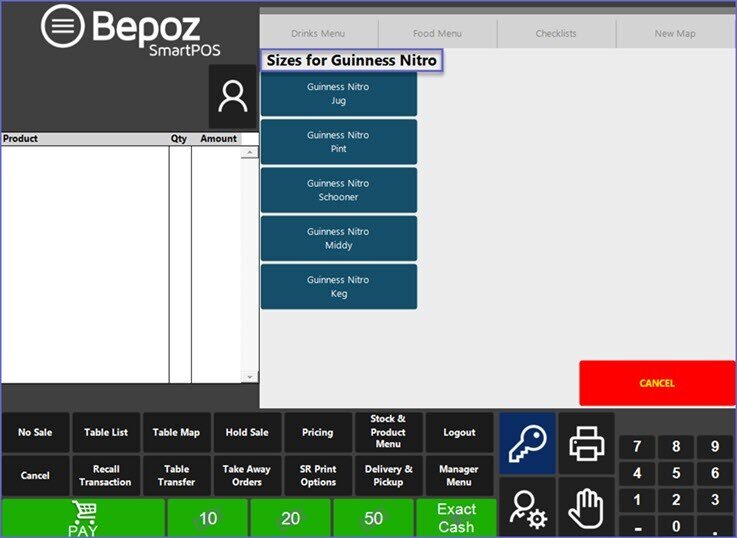Open the Table List
The width and height of the screenshot is (737, 538).
click(x=106, y=432)
